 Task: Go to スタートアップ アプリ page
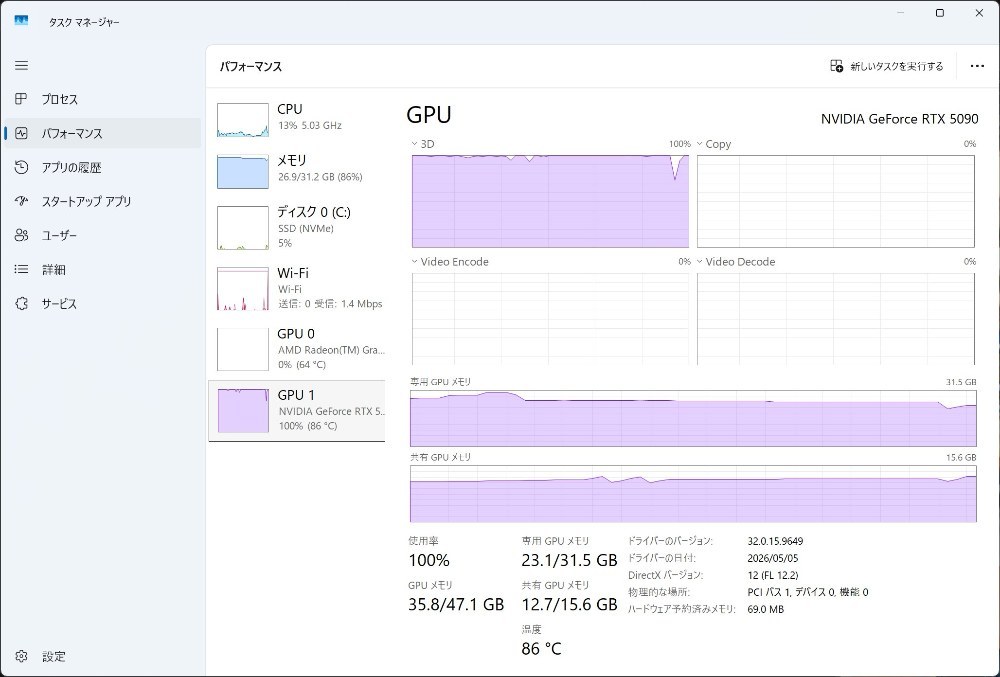[x=102, y=201]
